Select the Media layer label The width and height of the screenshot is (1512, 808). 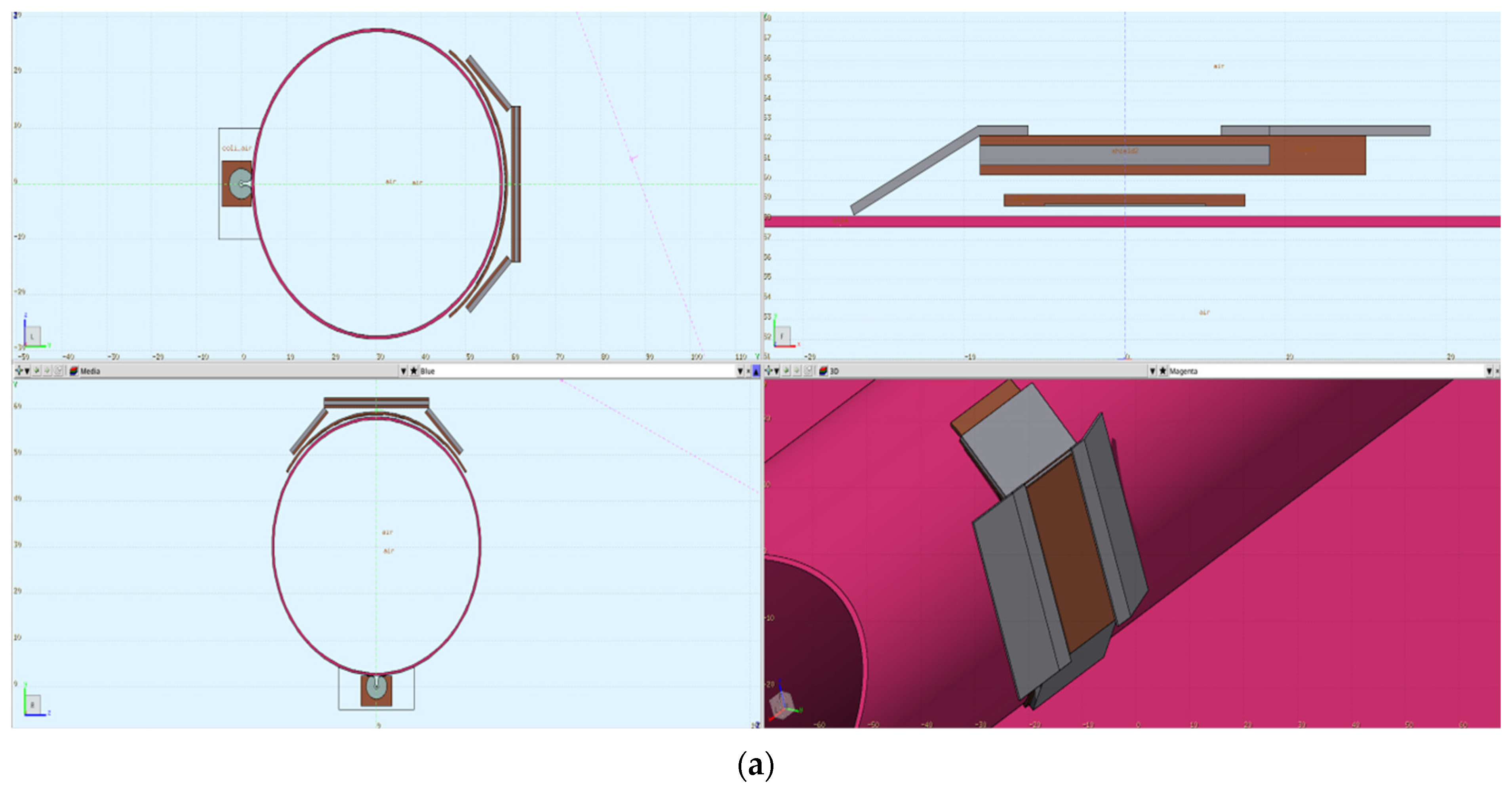(90, 371)
